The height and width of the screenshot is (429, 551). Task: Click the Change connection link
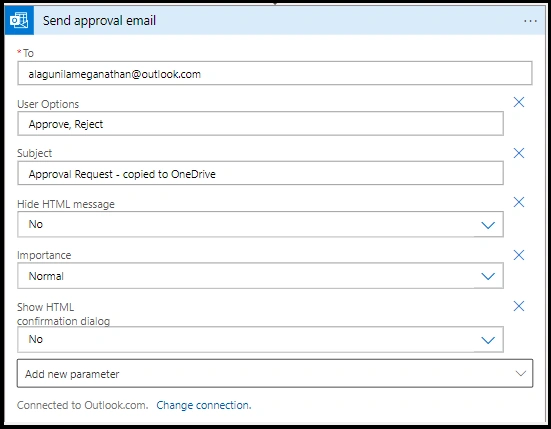coord(204,405)
